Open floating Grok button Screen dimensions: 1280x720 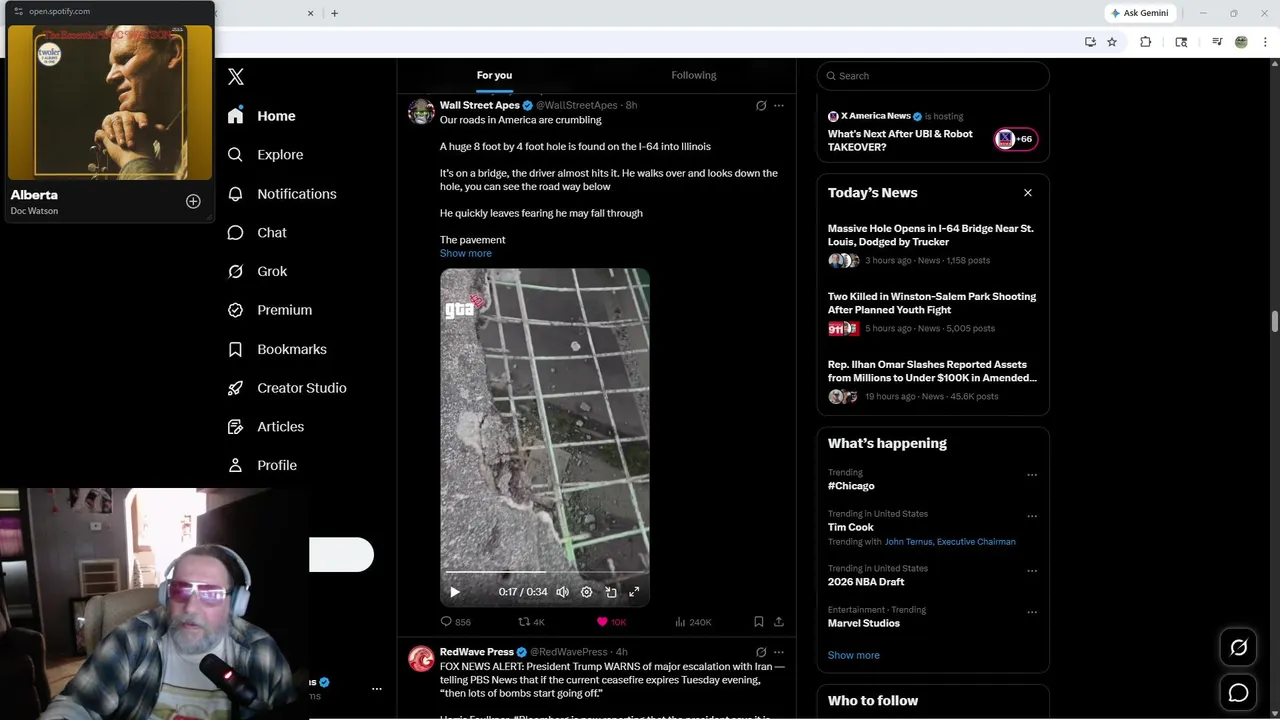[x=1238, y=648]
